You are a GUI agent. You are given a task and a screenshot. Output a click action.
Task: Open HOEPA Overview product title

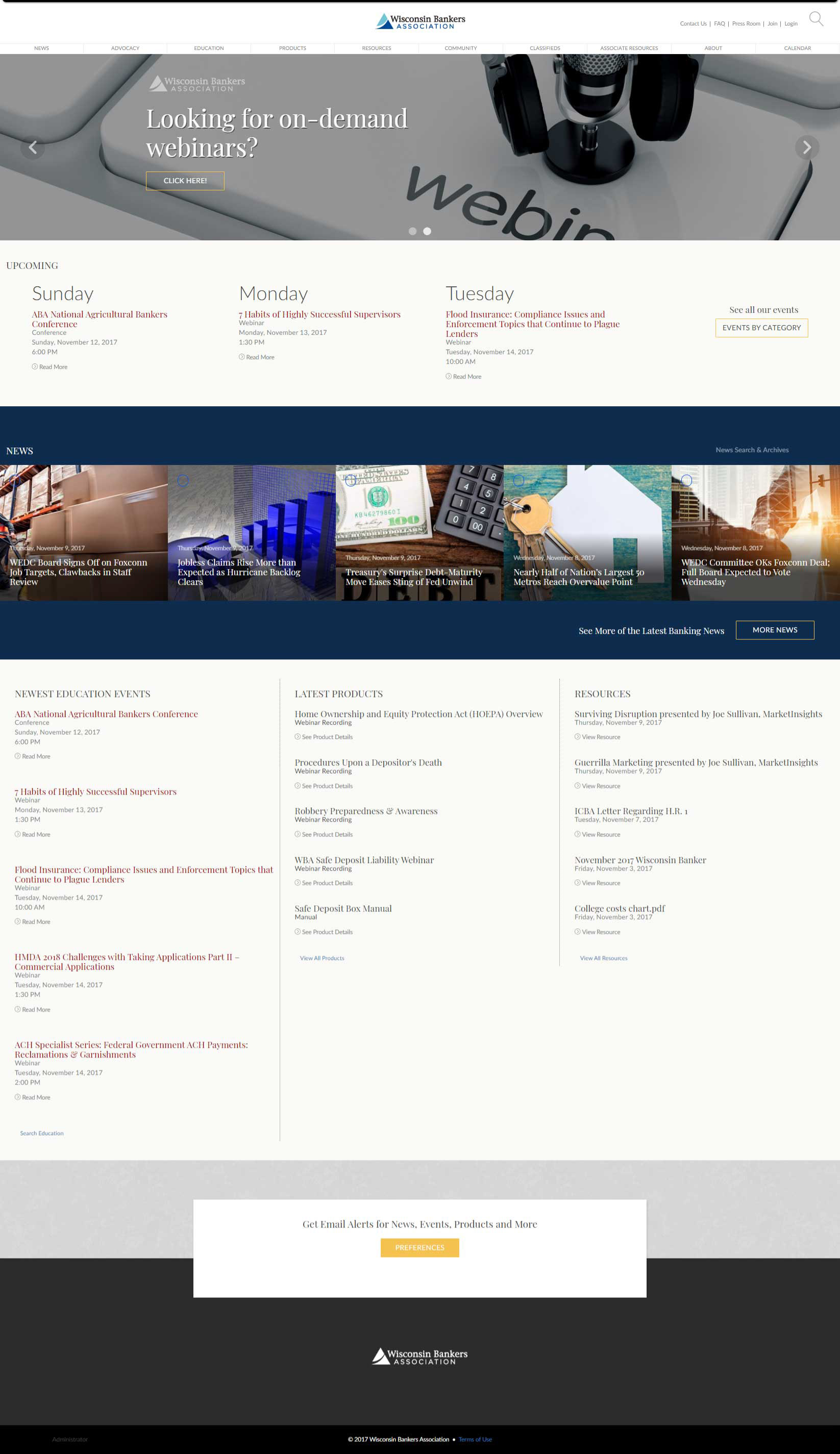point(419,714)
